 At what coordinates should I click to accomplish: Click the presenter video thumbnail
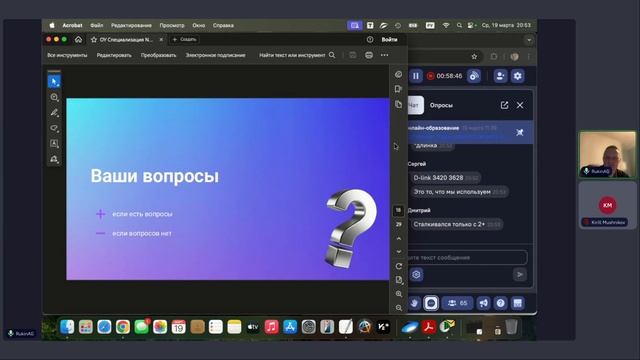point(607,155)
